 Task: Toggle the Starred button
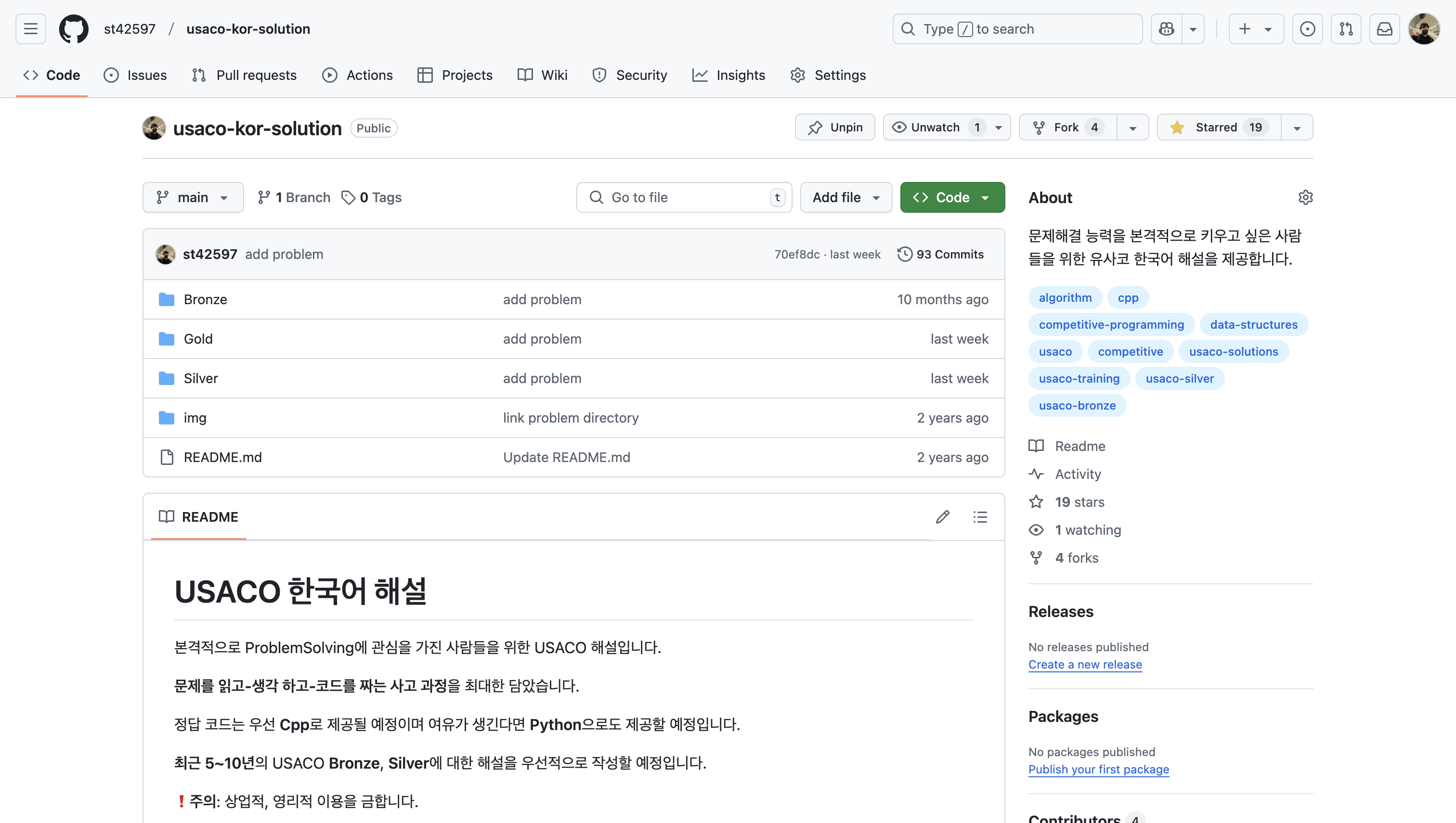pos(1219,127)
